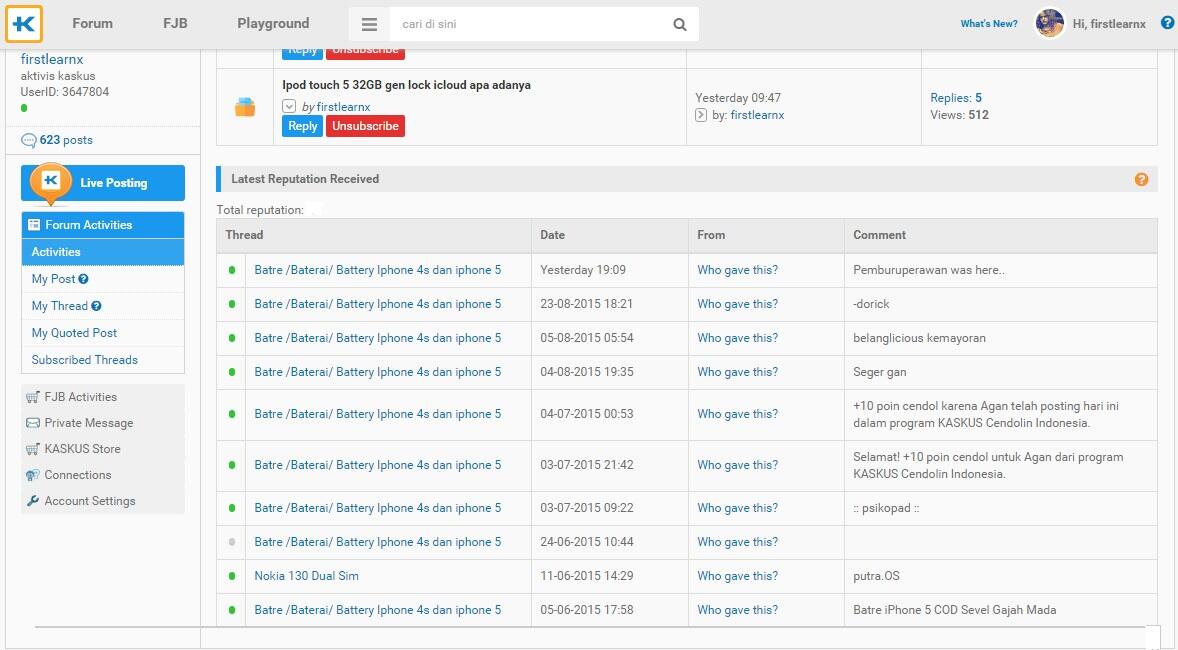Unsubscribe from the Ipod touch thread
This screenshot has height=650, width=1178.
click(x=365, y=126)
